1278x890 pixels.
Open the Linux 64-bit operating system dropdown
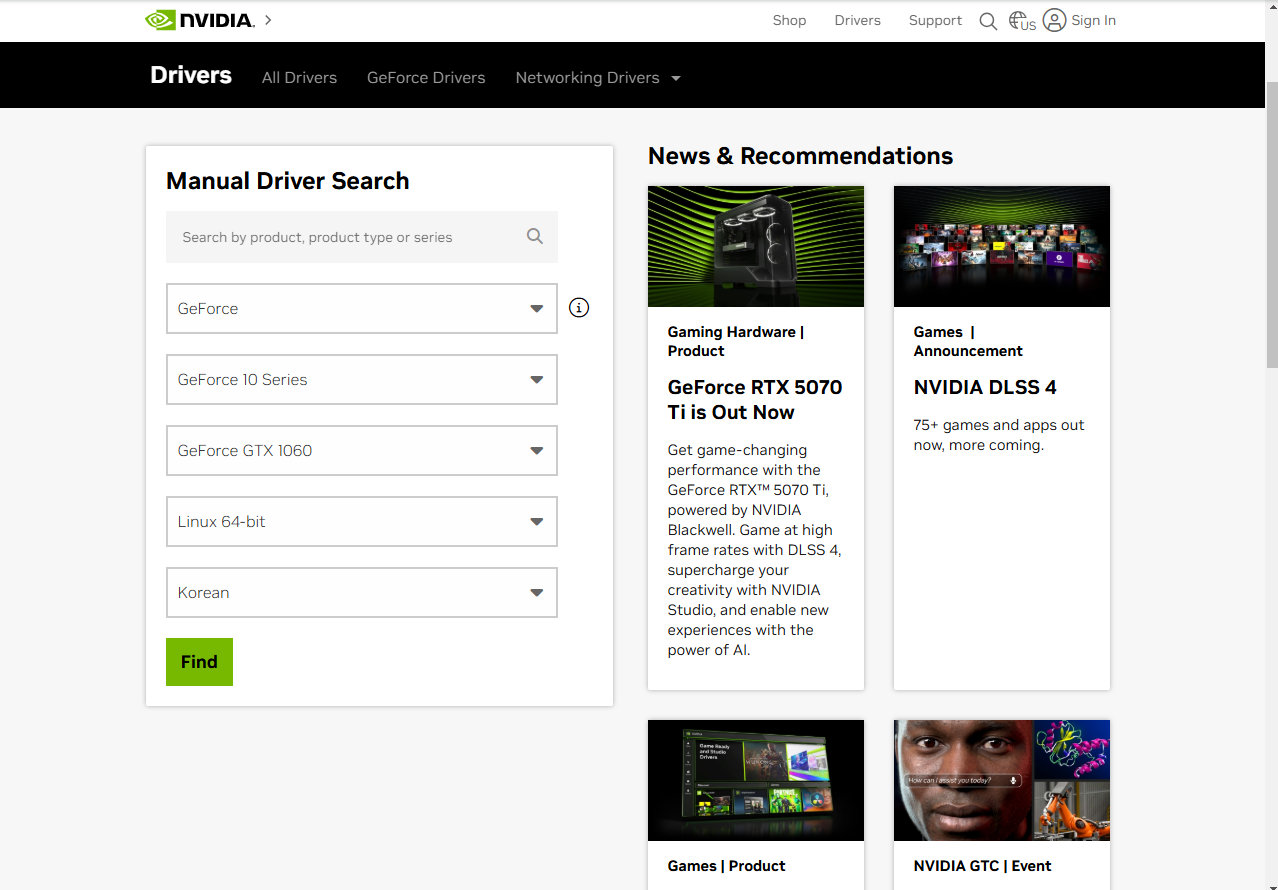(362, 521)
